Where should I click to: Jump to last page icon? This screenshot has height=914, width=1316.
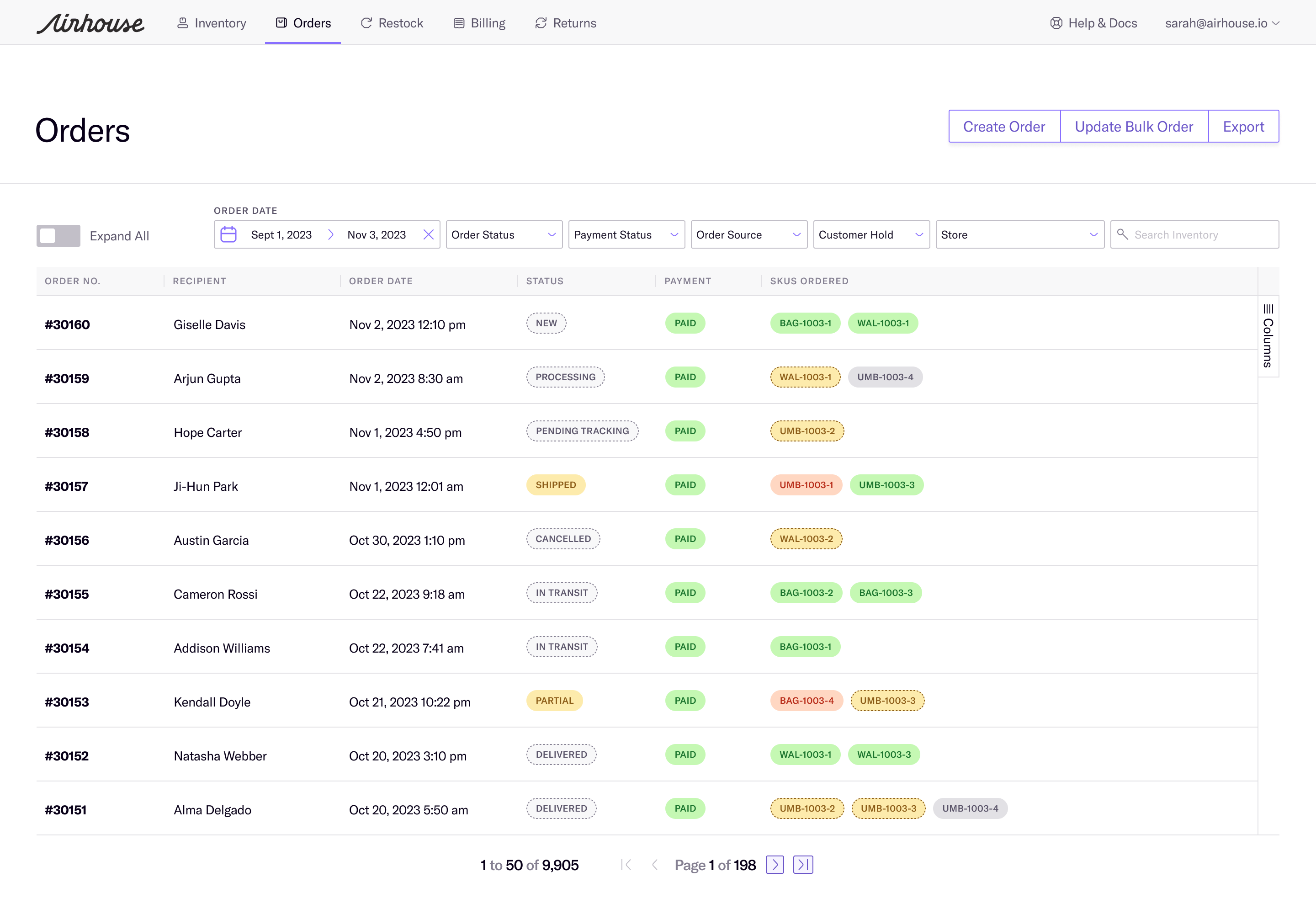[x=803, y=865]
